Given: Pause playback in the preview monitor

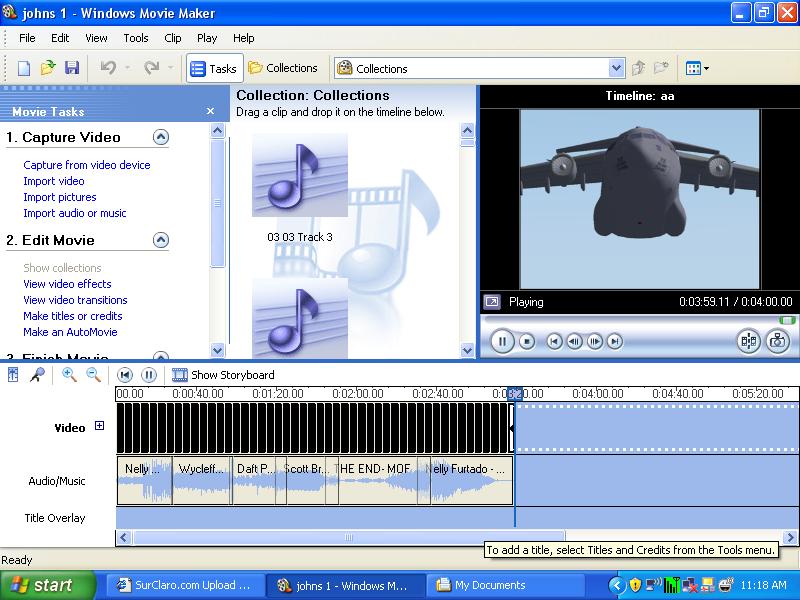Looking at the screenshot, I should (x=502, y=341).
